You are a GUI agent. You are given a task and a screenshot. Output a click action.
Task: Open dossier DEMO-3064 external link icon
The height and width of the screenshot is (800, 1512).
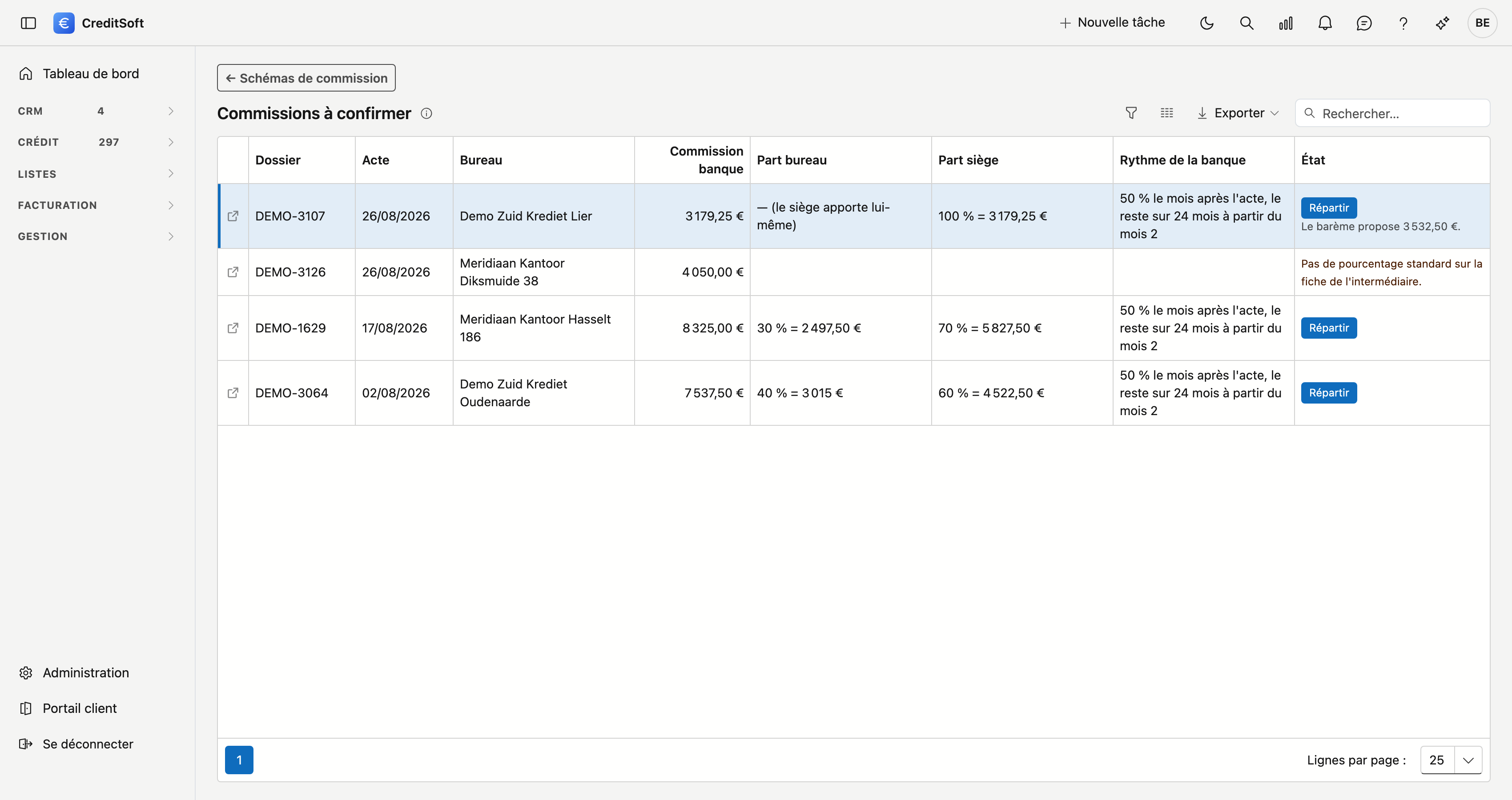click(233, 393)
